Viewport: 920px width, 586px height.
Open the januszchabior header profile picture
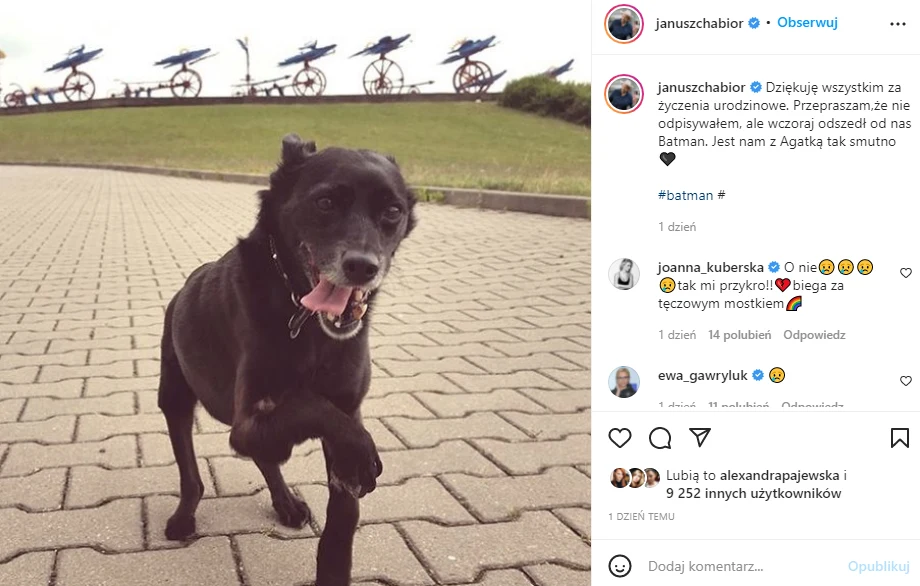pyautogui.click(x=624, y=23)
